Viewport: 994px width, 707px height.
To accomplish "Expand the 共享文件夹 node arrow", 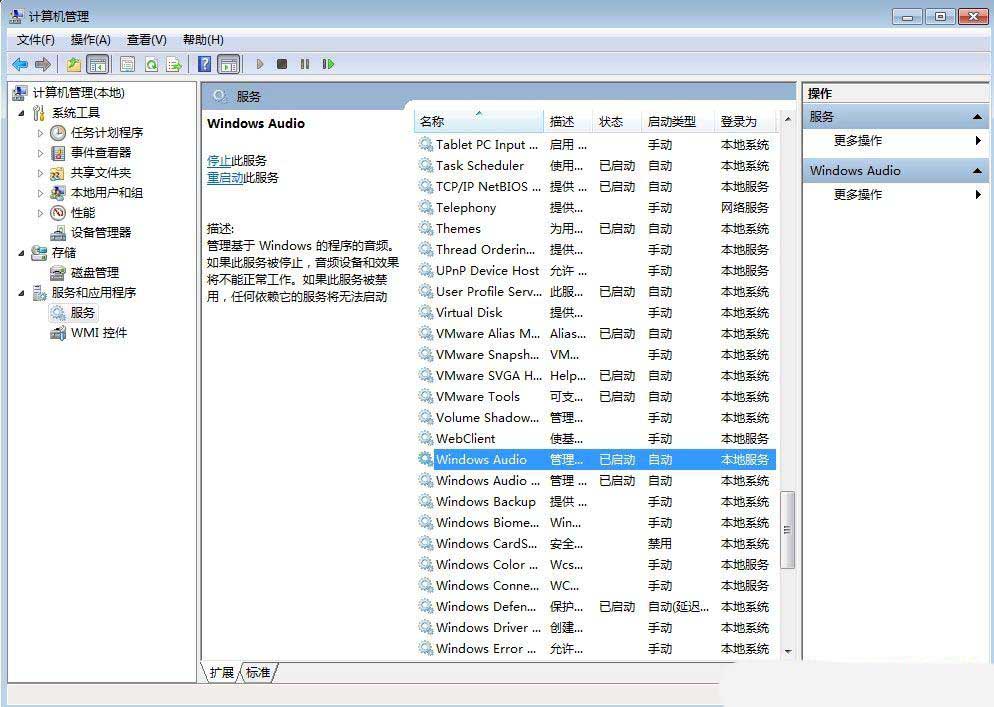I will (40, 173).
